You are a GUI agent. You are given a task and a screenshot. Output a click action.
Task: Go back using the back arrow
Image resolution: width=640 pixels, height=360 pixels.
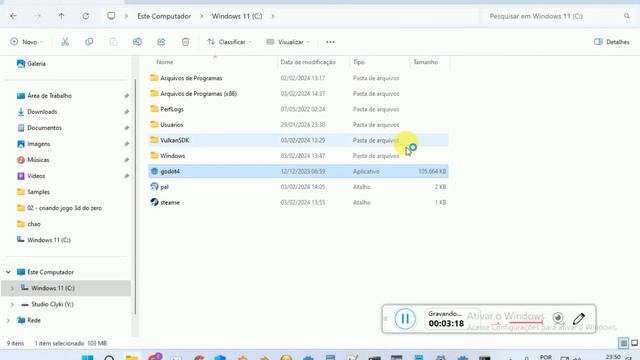coord(13,16)
